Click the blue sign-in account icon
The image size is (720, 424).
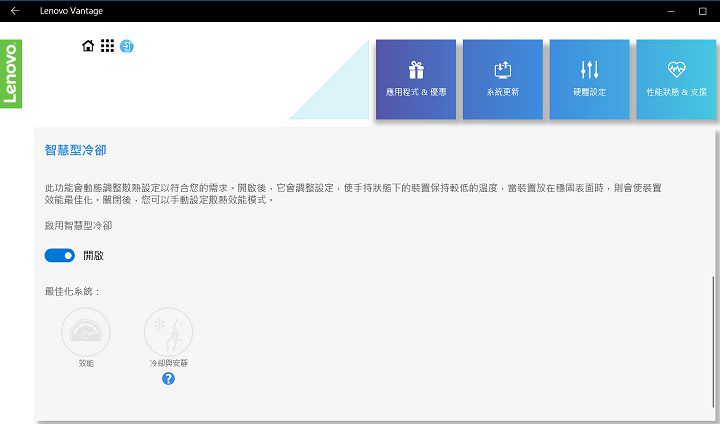(127, 47)
